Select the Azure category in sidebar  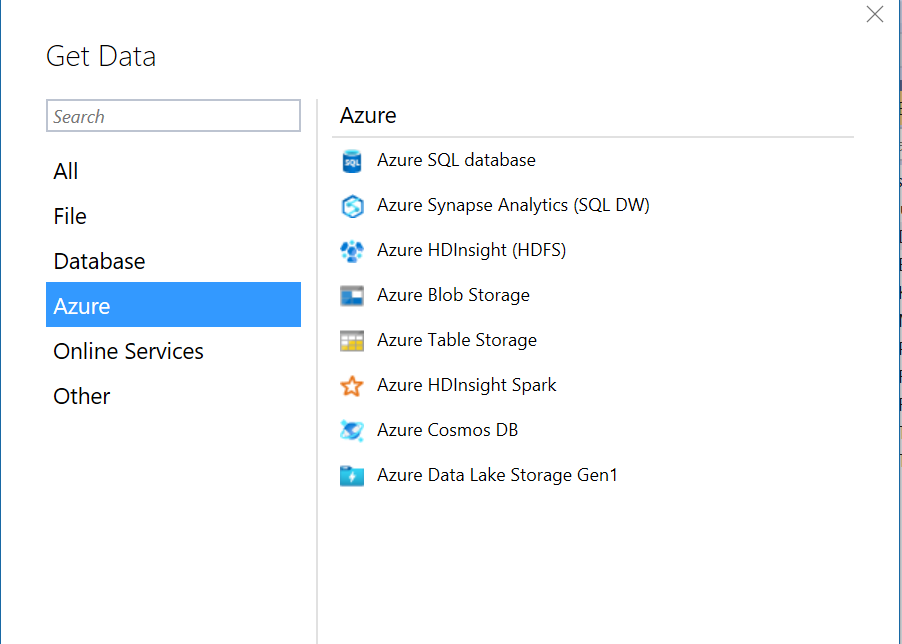pos(173,305)
